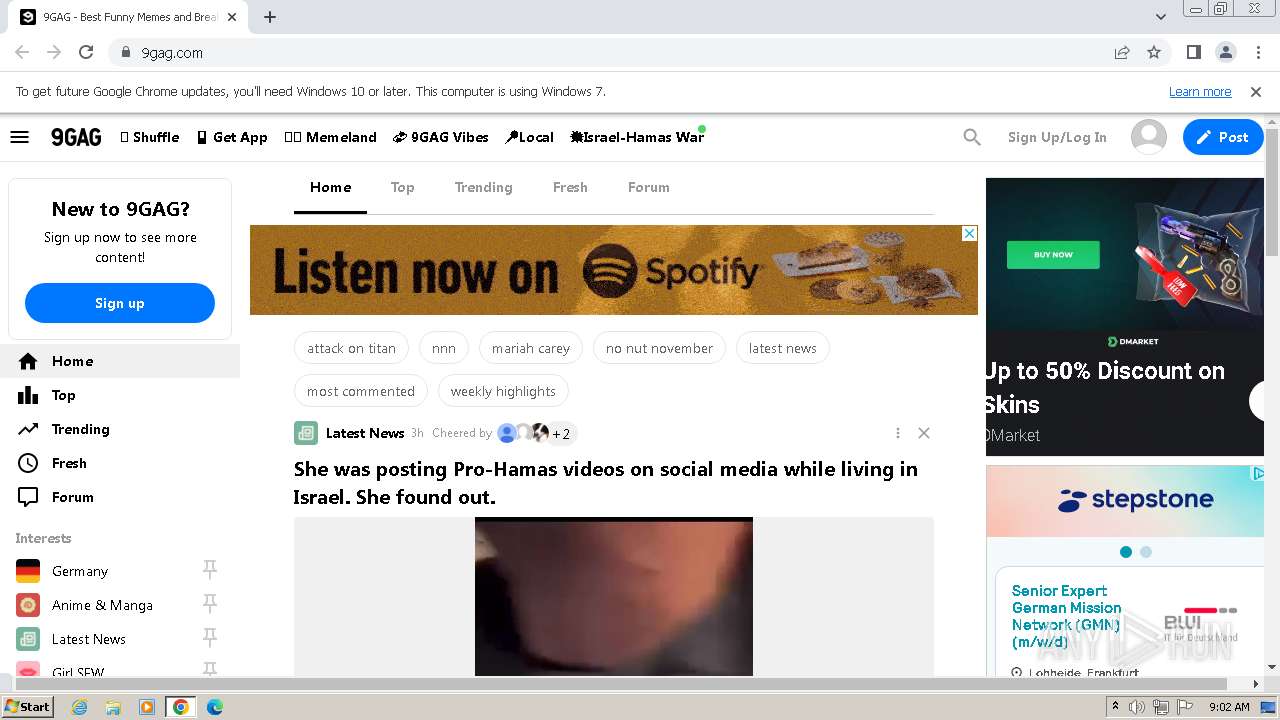Open the 9GAG hamburger menu
This screenshot has height=720, width=1280.
[19, 137]
